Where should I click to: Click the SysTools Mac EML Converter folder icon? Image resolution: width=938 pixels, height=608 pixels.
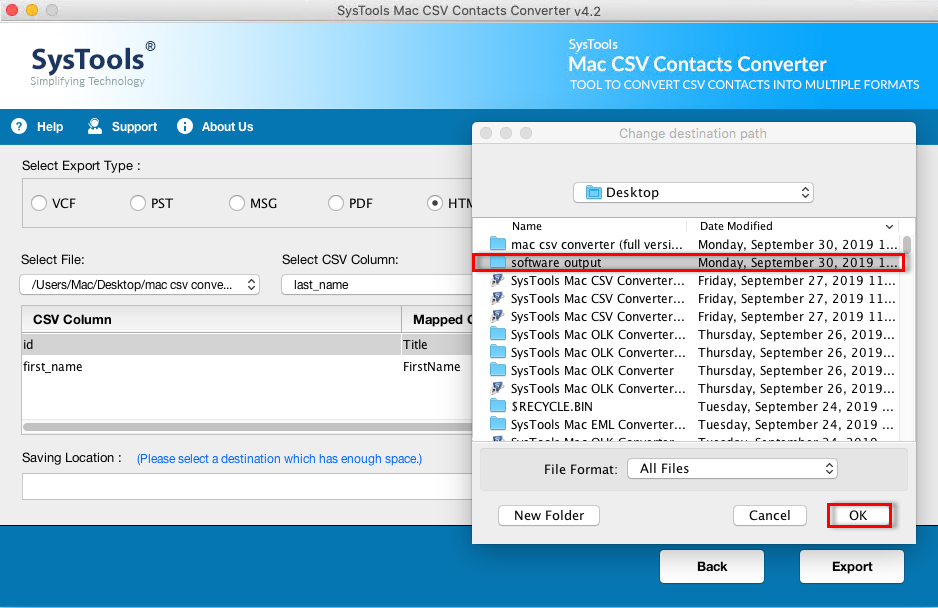(x=498, y=424)
